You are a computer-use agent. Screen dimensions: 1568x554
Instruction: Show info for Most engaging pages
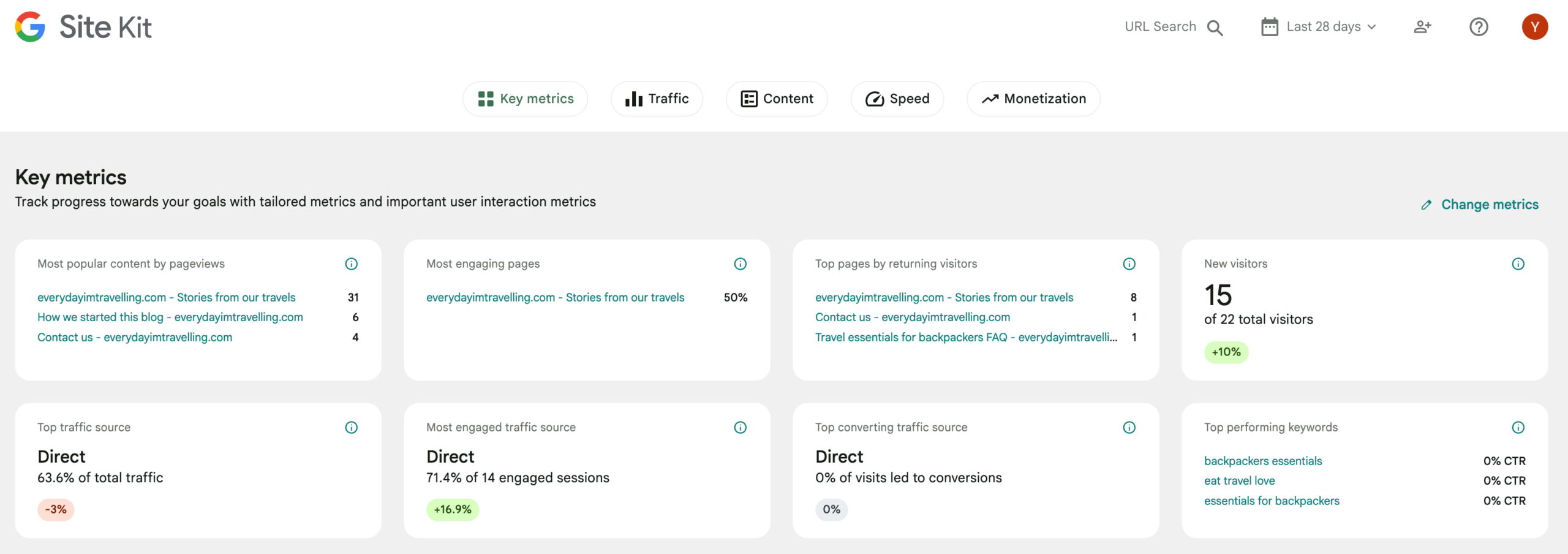click(x=740, y=264)
